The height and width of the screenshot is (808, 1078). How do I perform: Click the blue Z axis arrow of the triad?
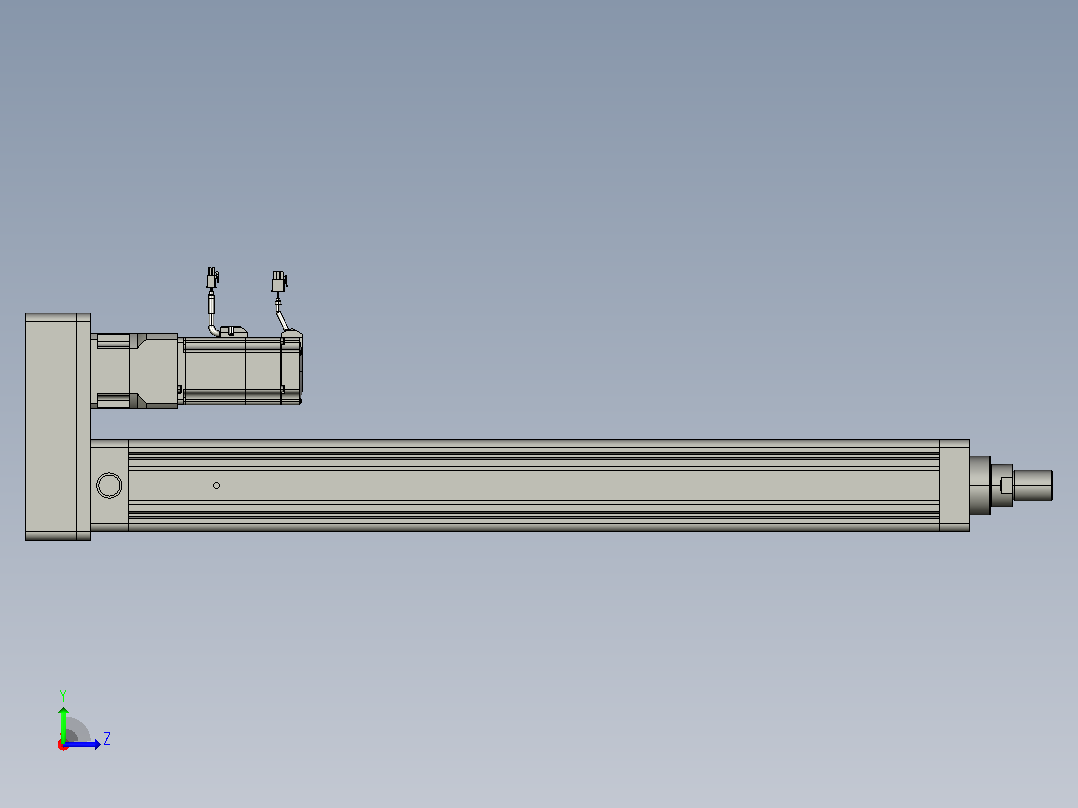(x=83, y=744)
